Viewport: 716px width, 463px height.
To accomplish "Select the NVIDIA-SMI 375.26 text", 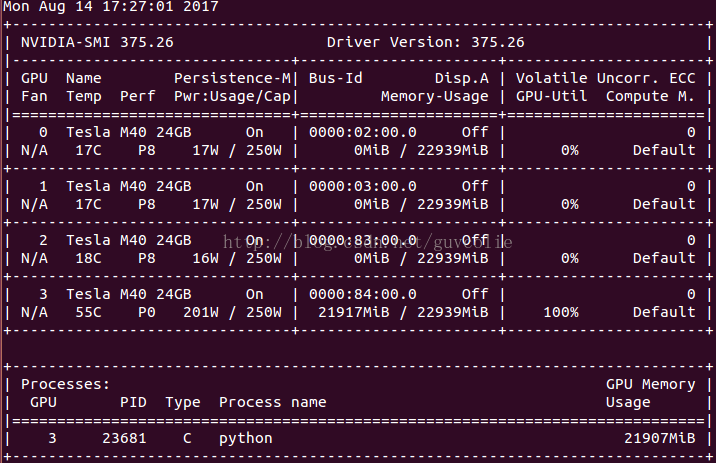I will (x=97, y=42).
